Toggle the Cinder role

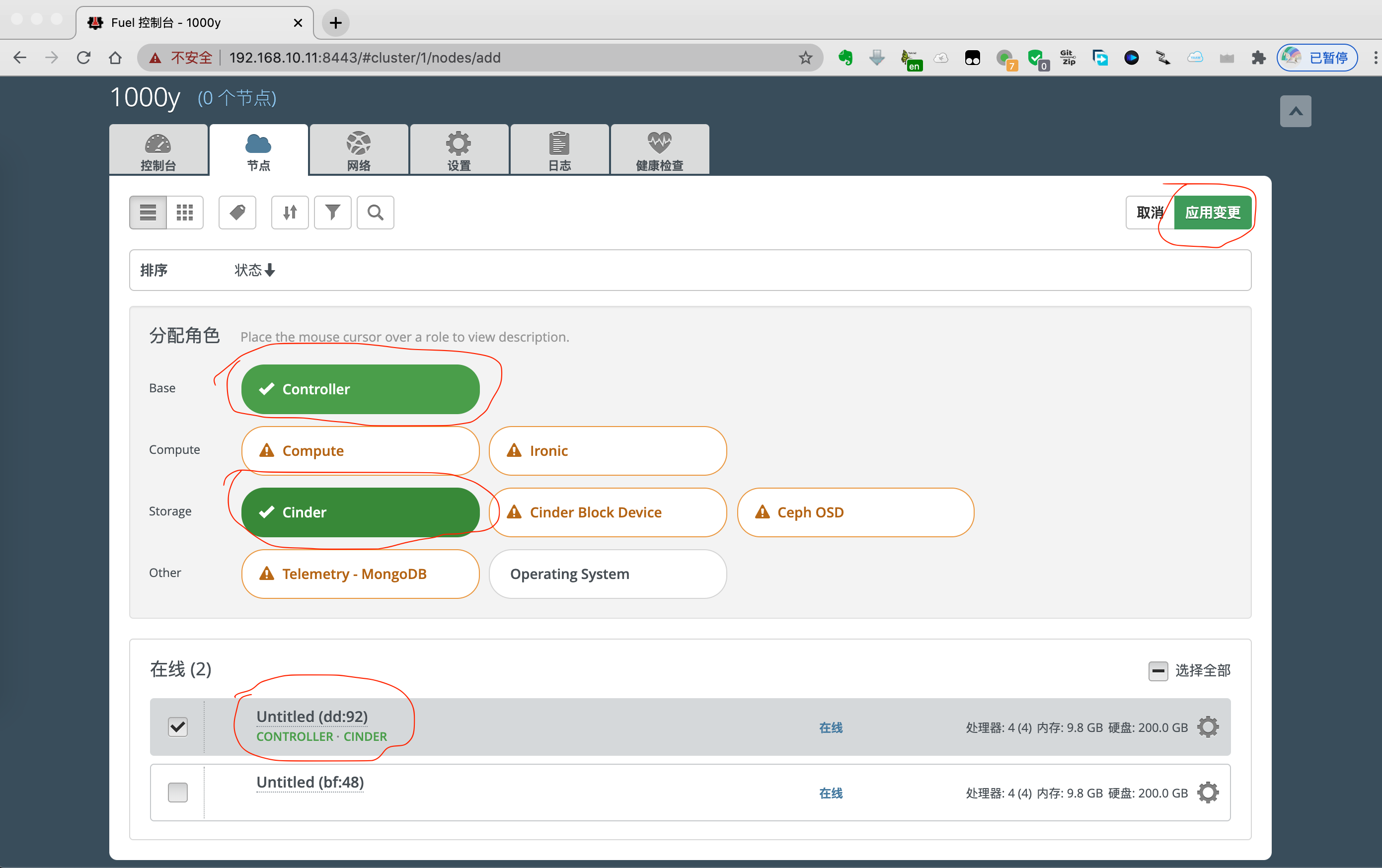coord(361,512)
